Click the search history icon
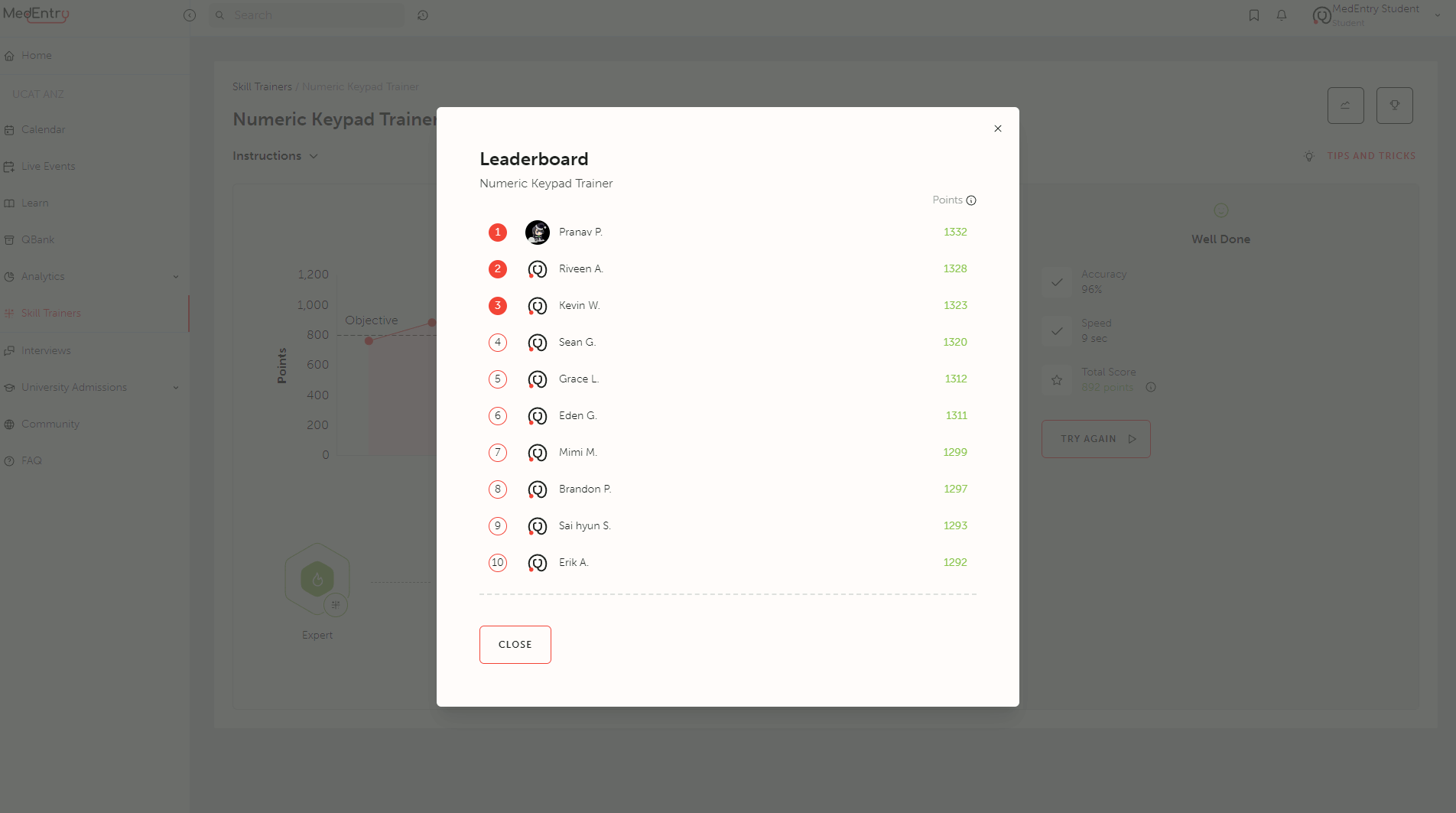This screenshot has width=1456, height=813. (423, 15)
